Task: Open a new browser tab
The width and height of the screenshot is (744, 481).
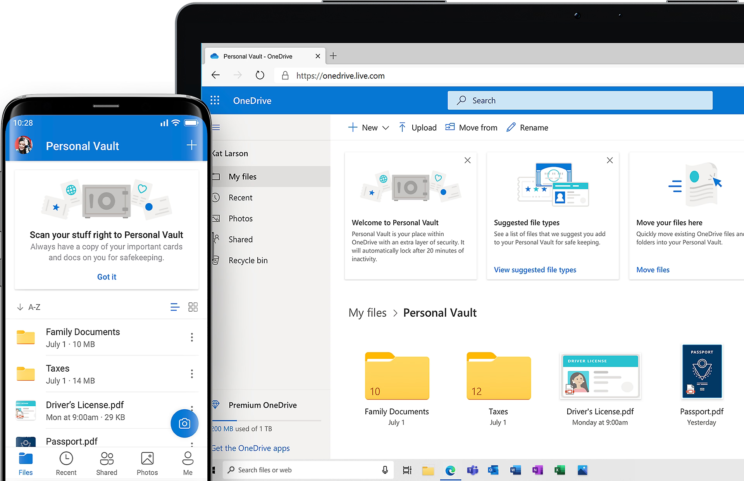Action: [x=333, y=56]
